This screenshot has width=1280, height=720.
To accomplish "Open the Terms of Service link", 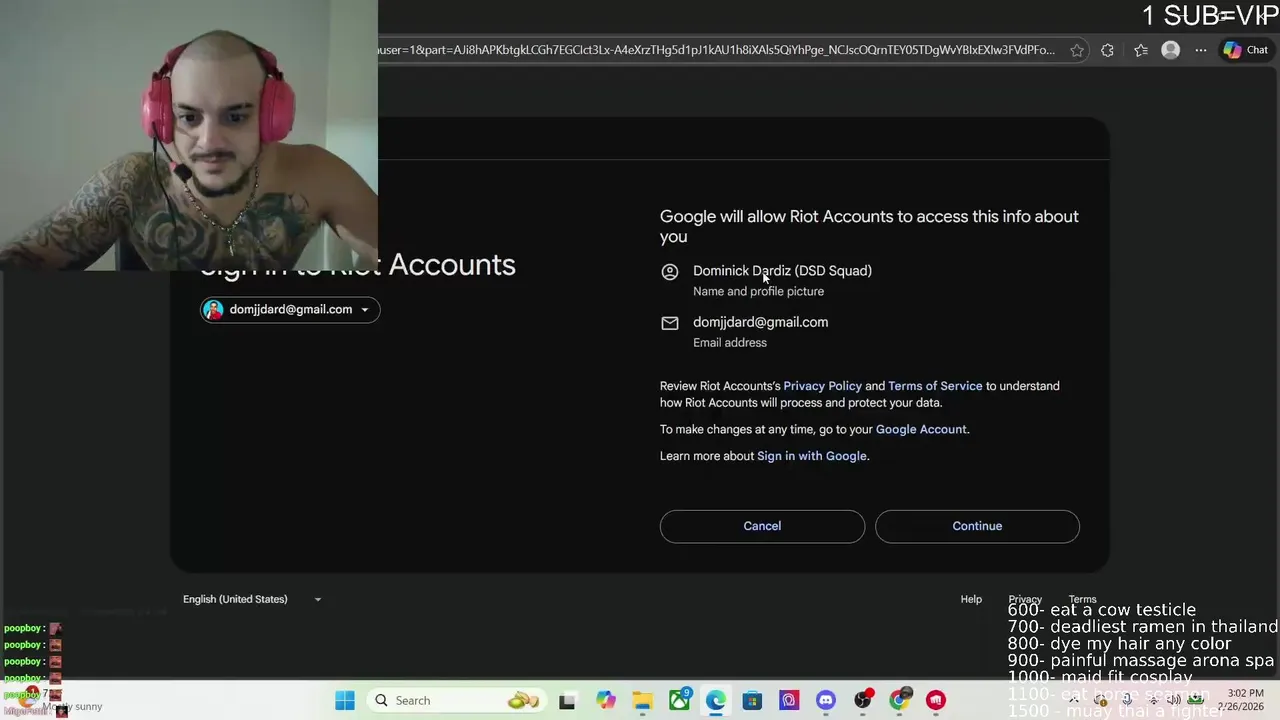I will [935, 386].
